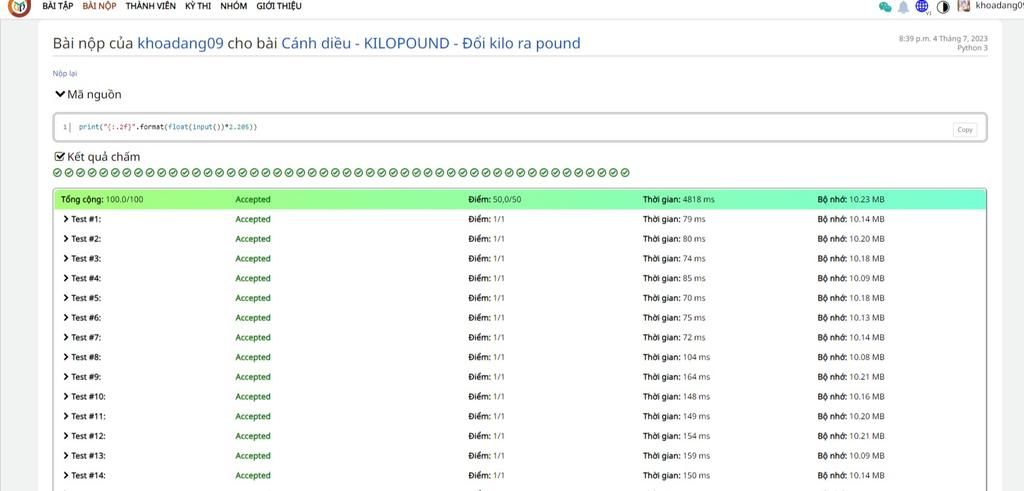
Task: Expand Test #10 details
Action: point(84,396)
